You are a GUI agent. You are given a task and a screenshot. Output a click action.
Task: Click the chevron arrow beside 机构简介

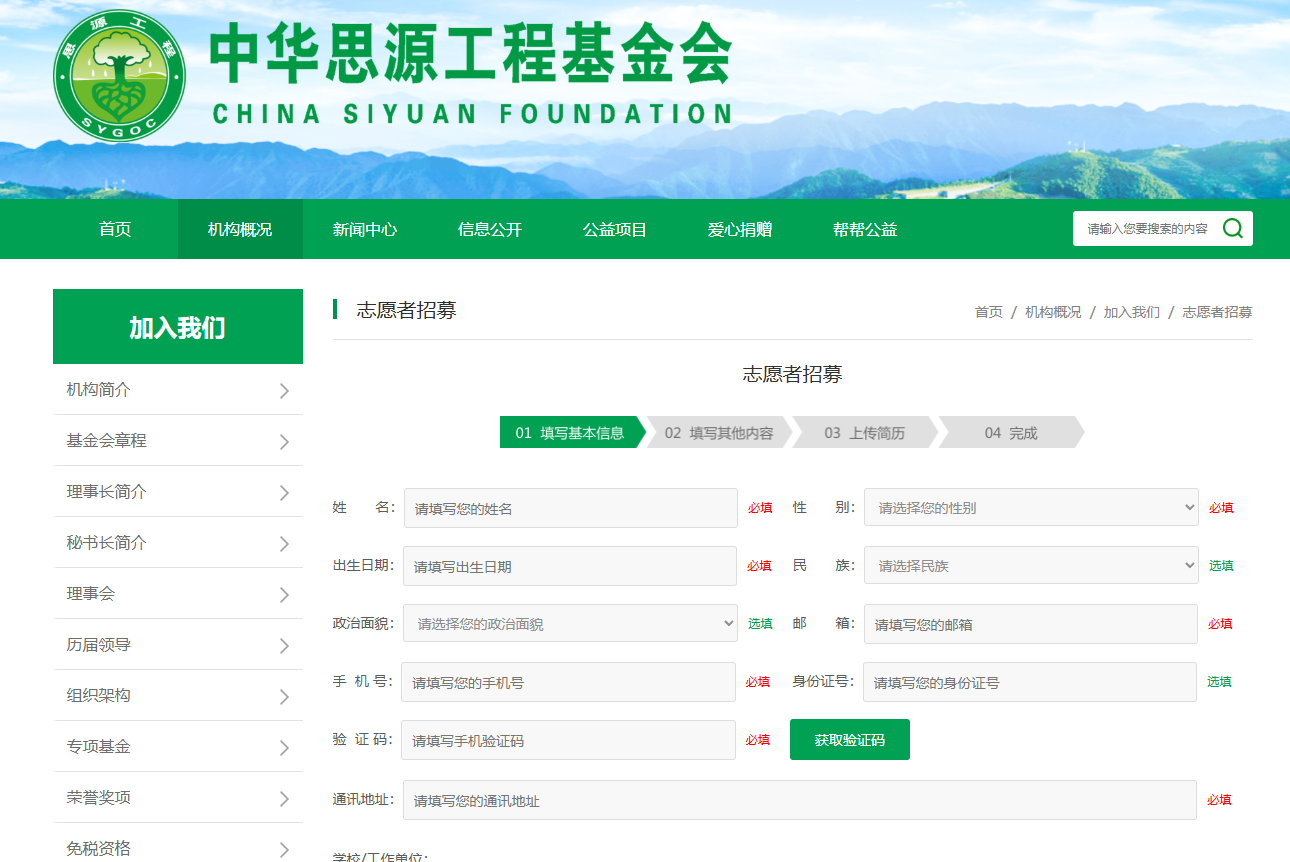pos(284,391)
